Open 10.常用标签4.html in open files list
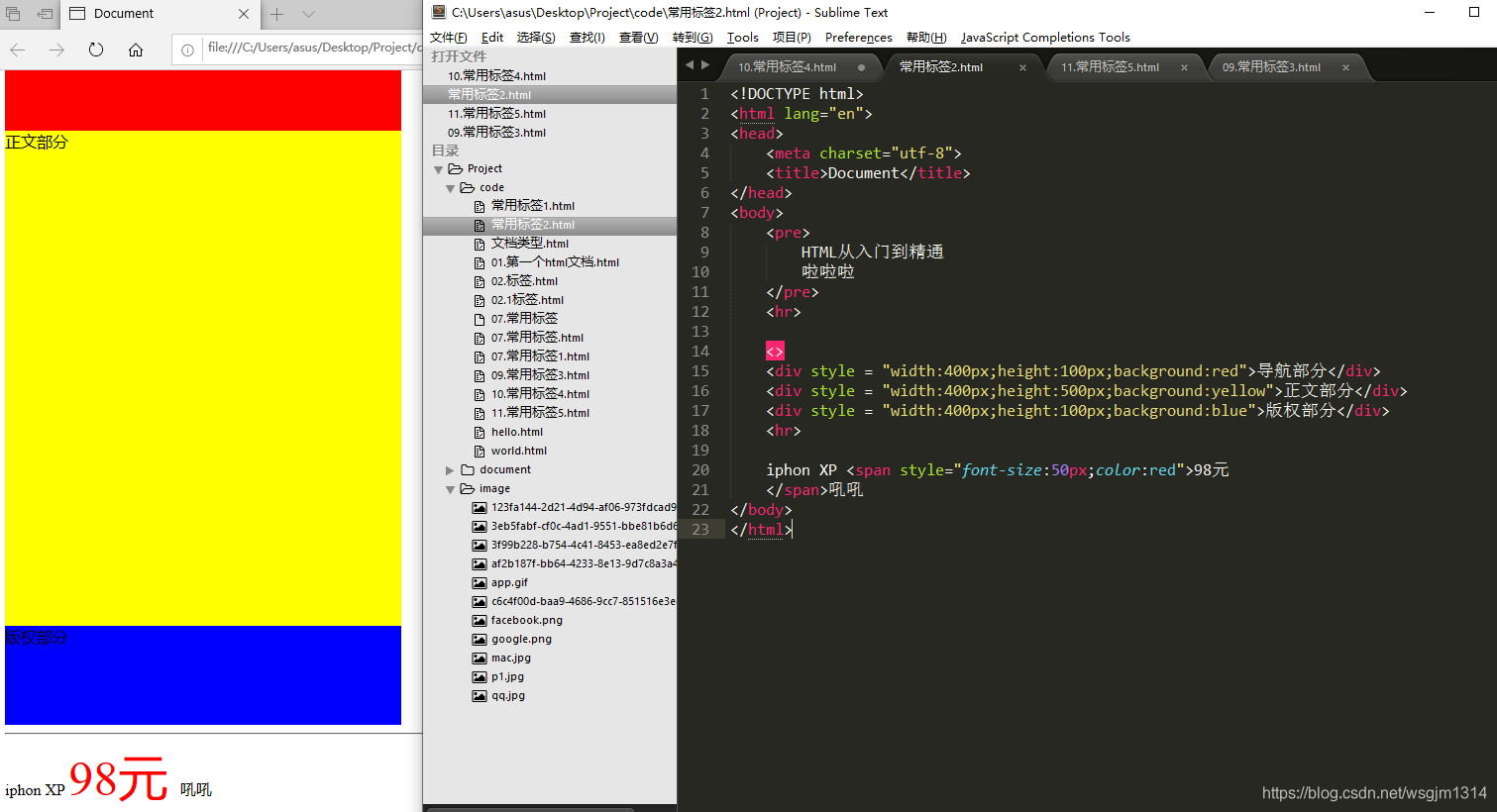Viewport: 1497px width, 812px height. coord(496,76)
